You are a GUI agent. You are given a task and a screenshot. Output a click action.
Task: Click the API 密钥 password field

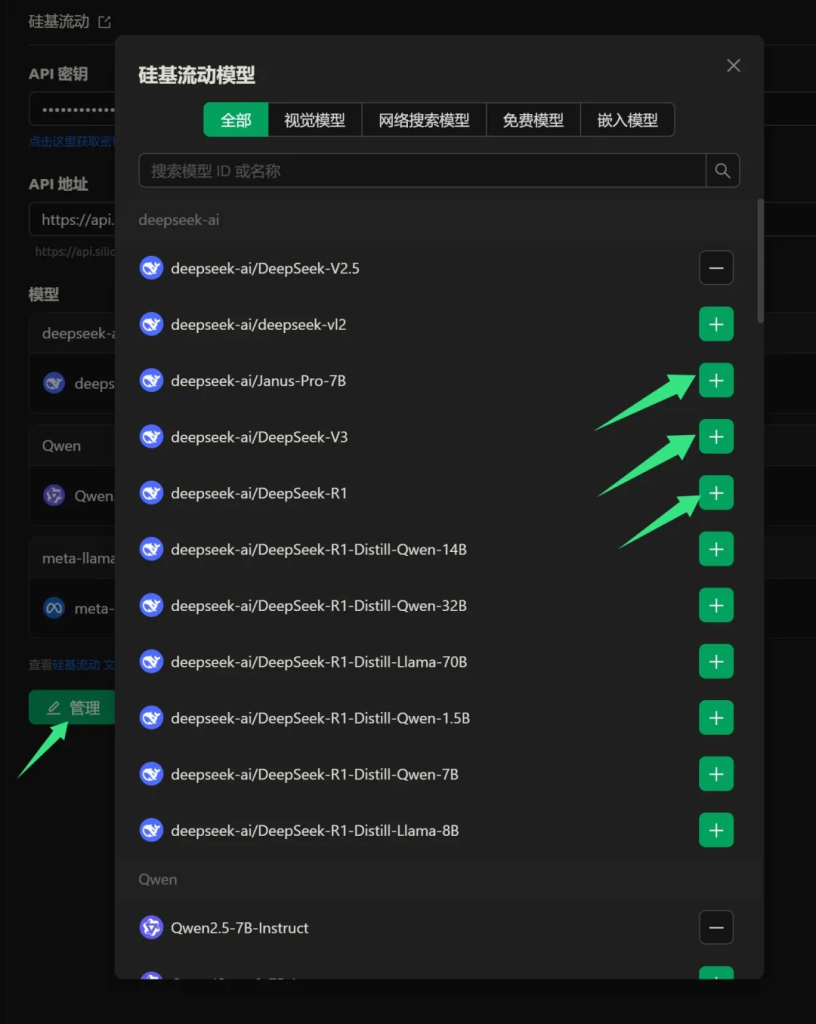72,109
